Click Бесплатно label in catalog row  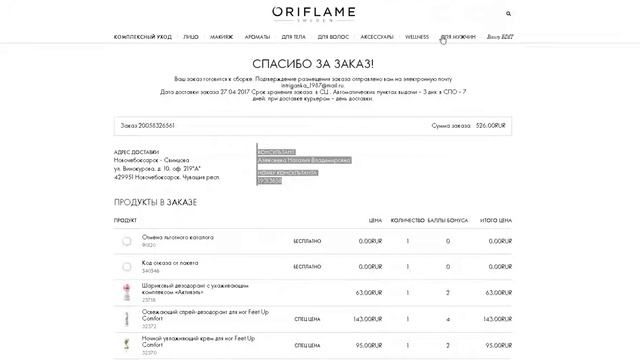(x=307, y=241)
